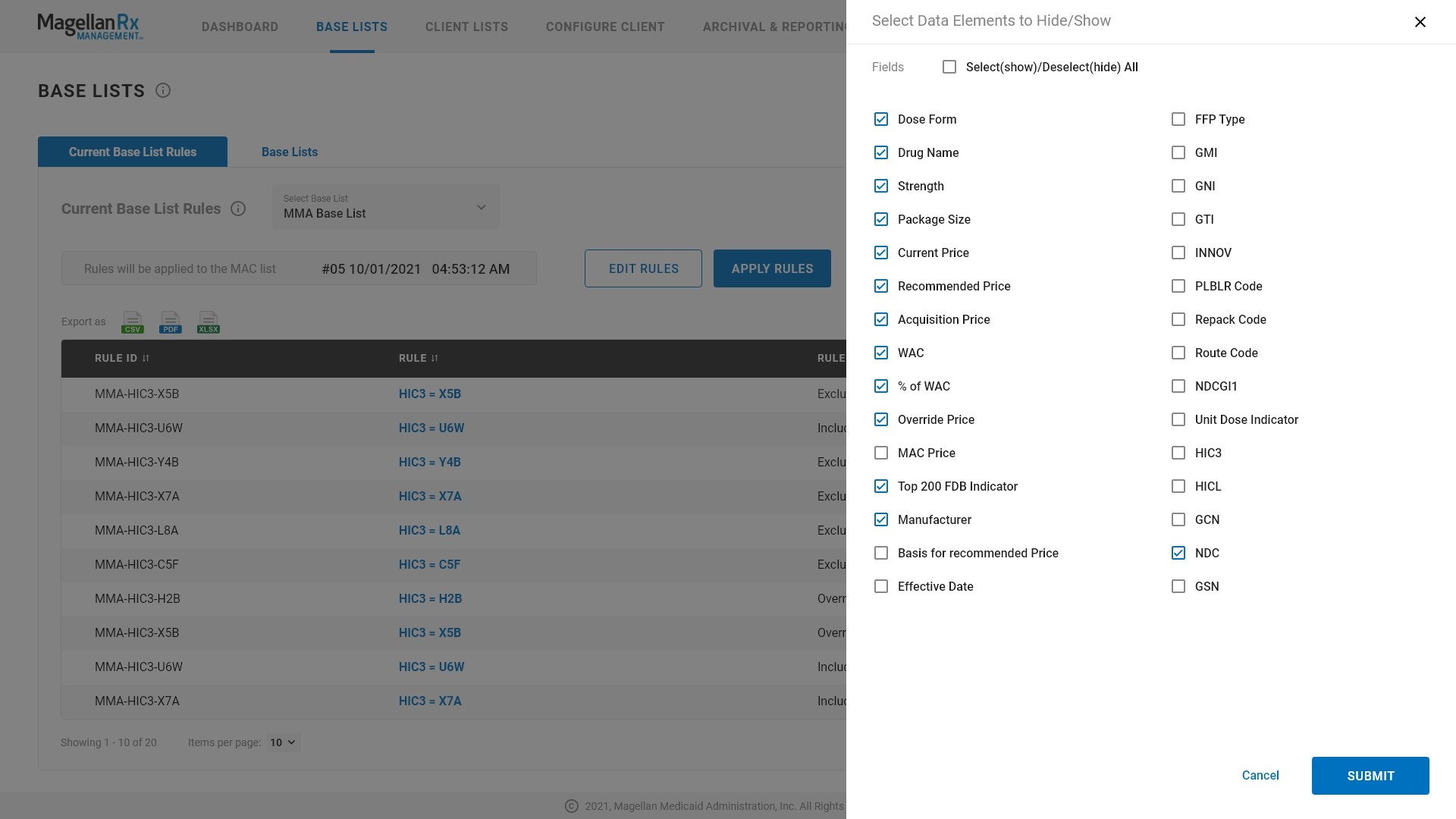Export rules as PDF file
The image size is (1456, 819).
coord(170,322)
